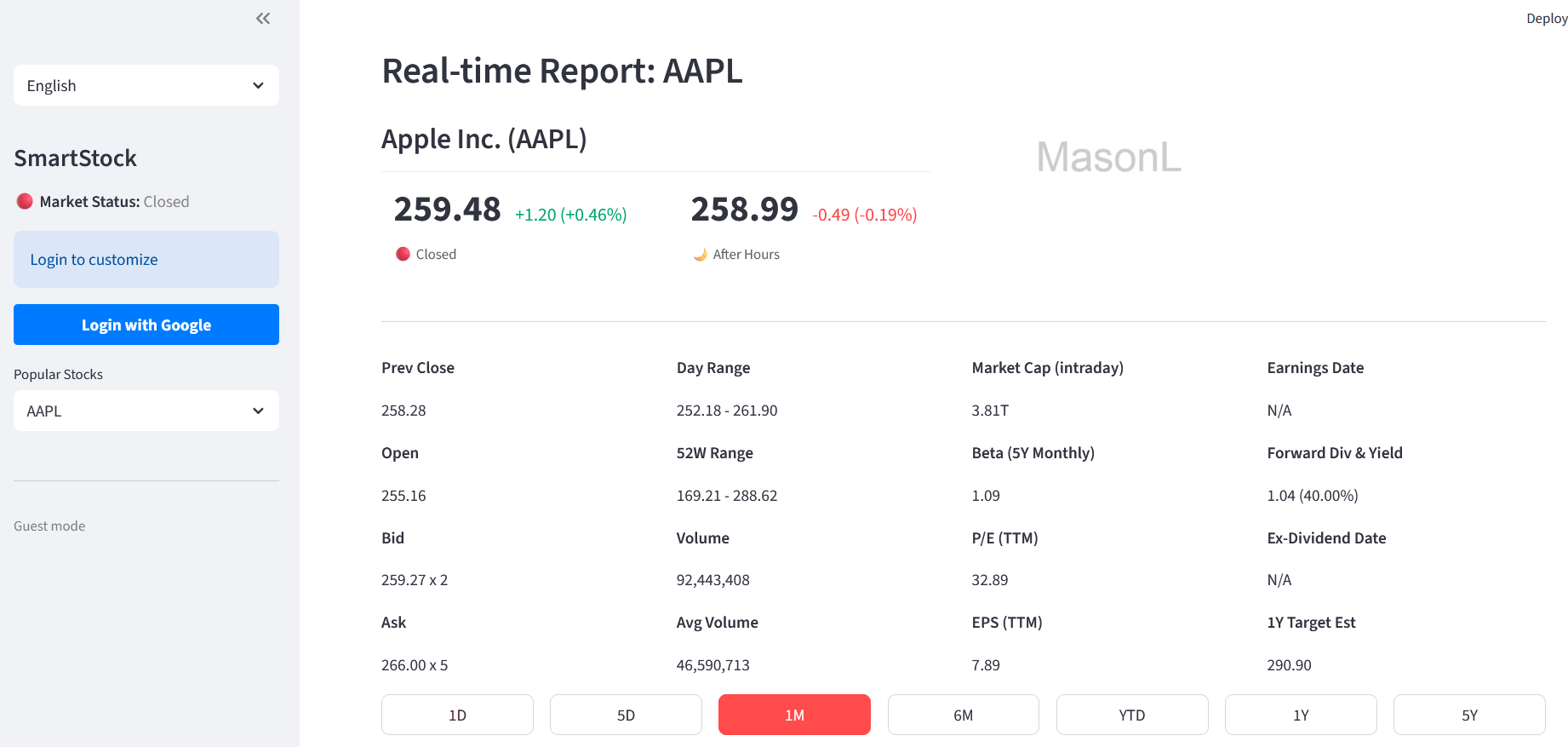Collapse the sidebar with the double-chevron icon
The width and height of the screenshot is (1568, 747).
[x=262, y=18]
